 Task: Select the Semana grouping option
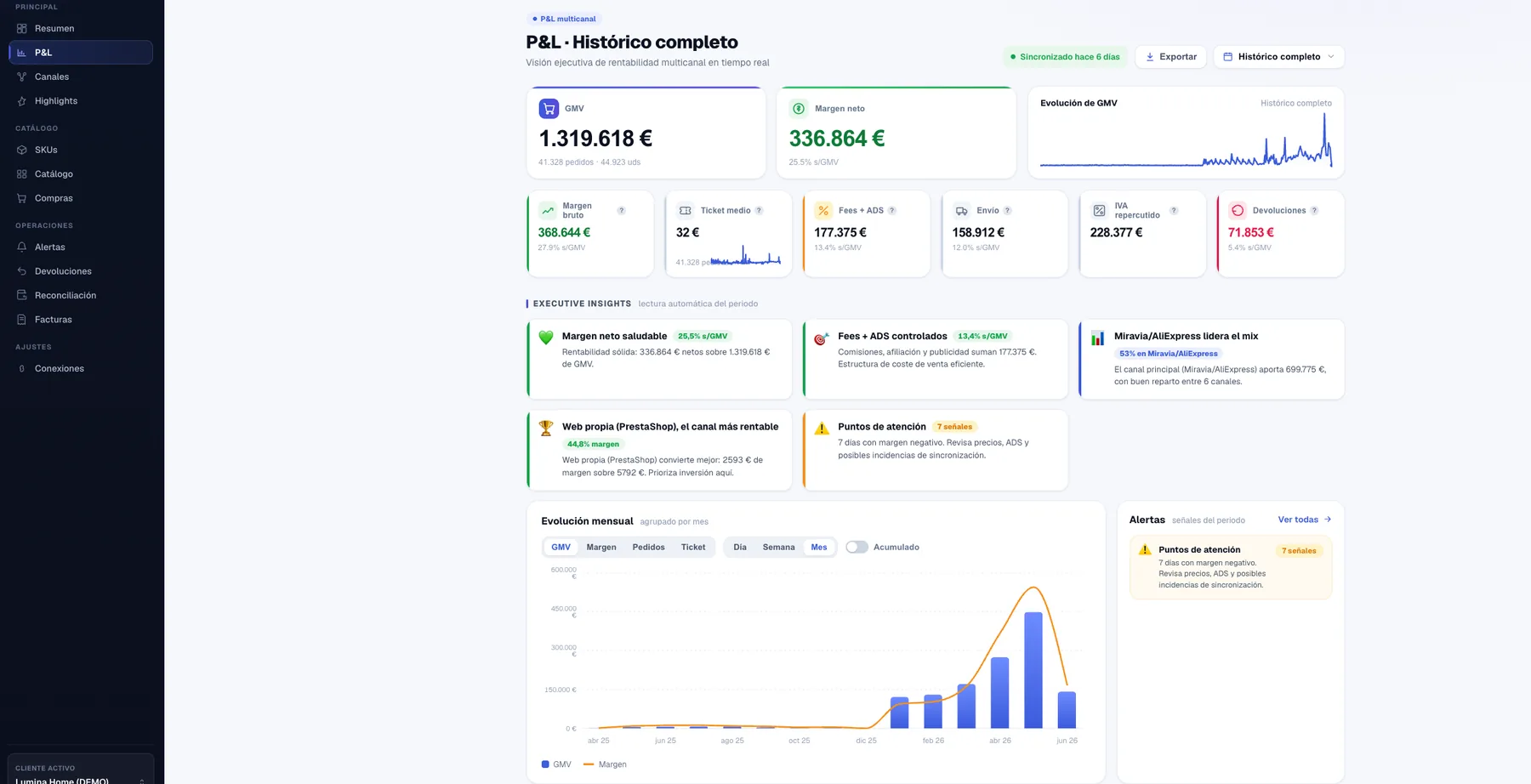(x=778, y=547)
